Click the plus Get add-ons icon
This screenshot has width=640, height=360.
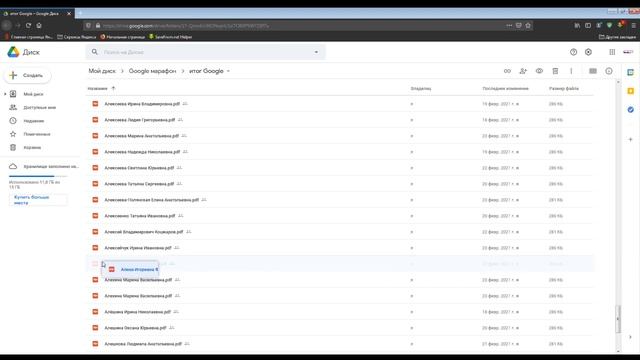coord(631,139)
